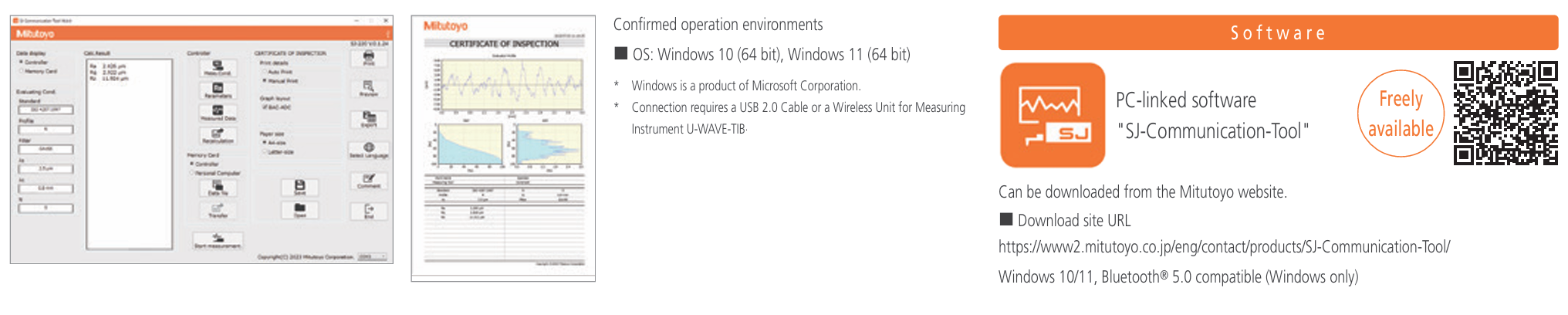Open the zoom dropdown beside the copyright

[373, 256]
